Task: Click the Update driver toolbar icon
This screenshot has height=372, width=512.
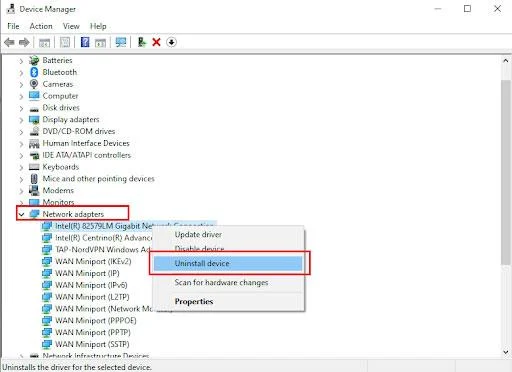Action: [x=142, y=42]
